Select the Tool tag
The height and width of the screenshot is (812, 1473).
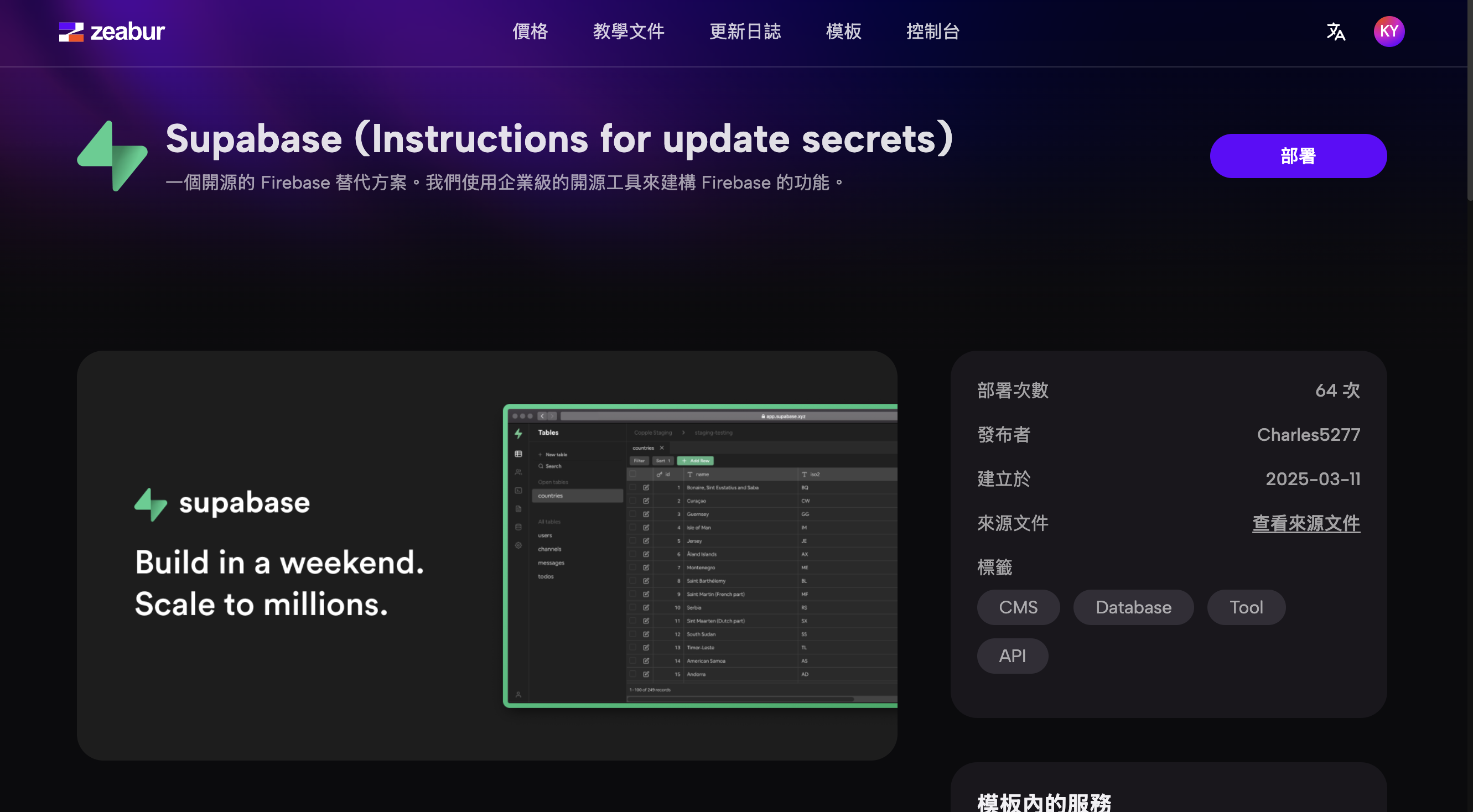click(x=1246, y=607)
